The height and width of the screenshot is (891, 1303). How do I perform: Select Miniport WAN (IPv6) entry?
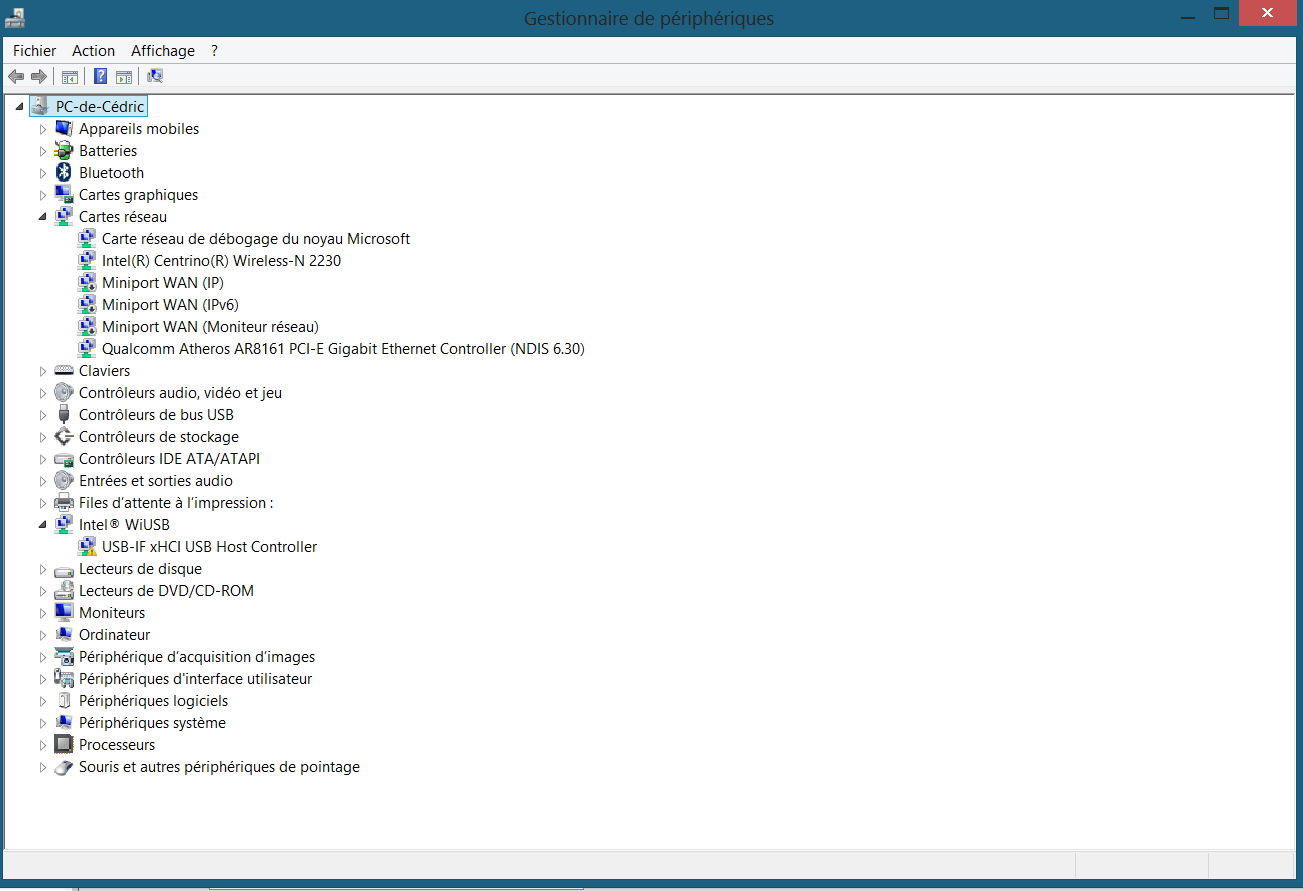click(x=170, y=304)
